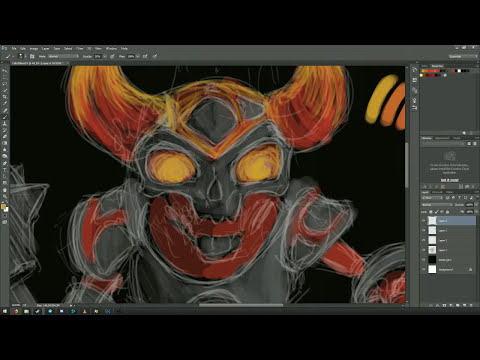Hide Layer 4 visibility eye
Viewport: 480px width, 360px height.
(x=423, y=220)
